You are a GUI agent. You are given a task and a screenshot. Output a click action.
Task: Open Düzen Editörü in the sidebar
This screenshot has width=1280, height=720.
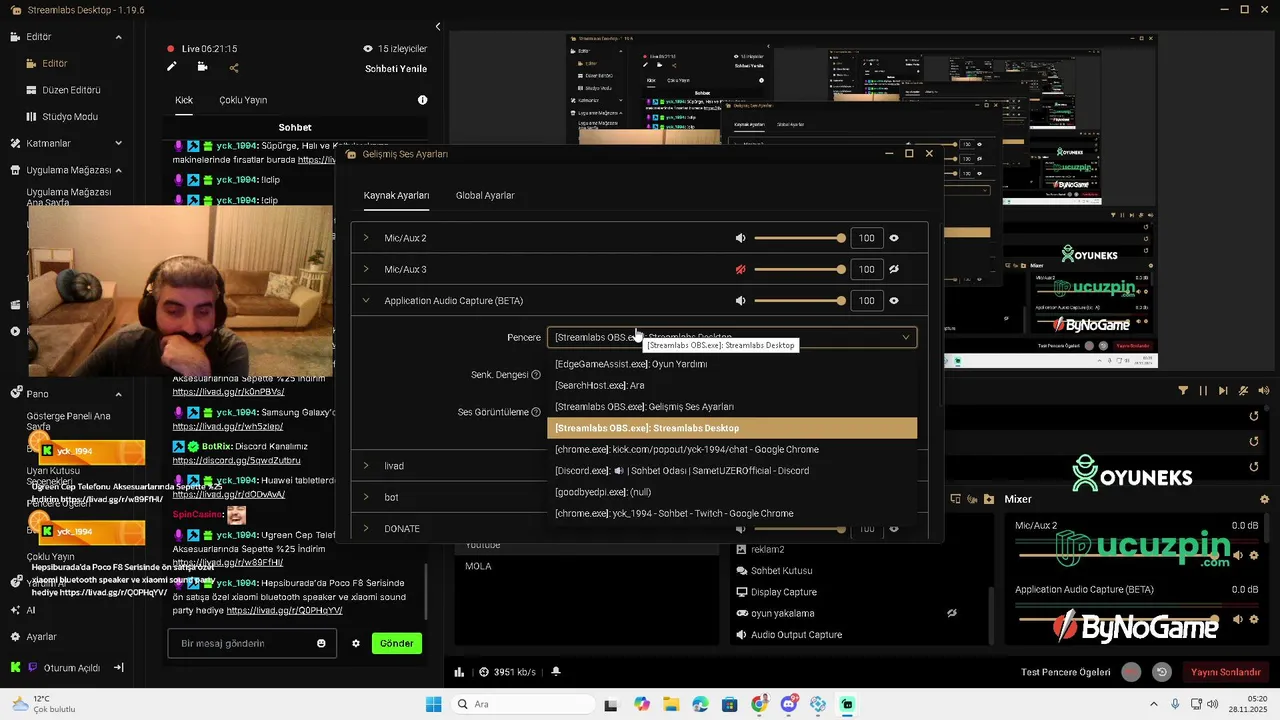tap(71, 90)
